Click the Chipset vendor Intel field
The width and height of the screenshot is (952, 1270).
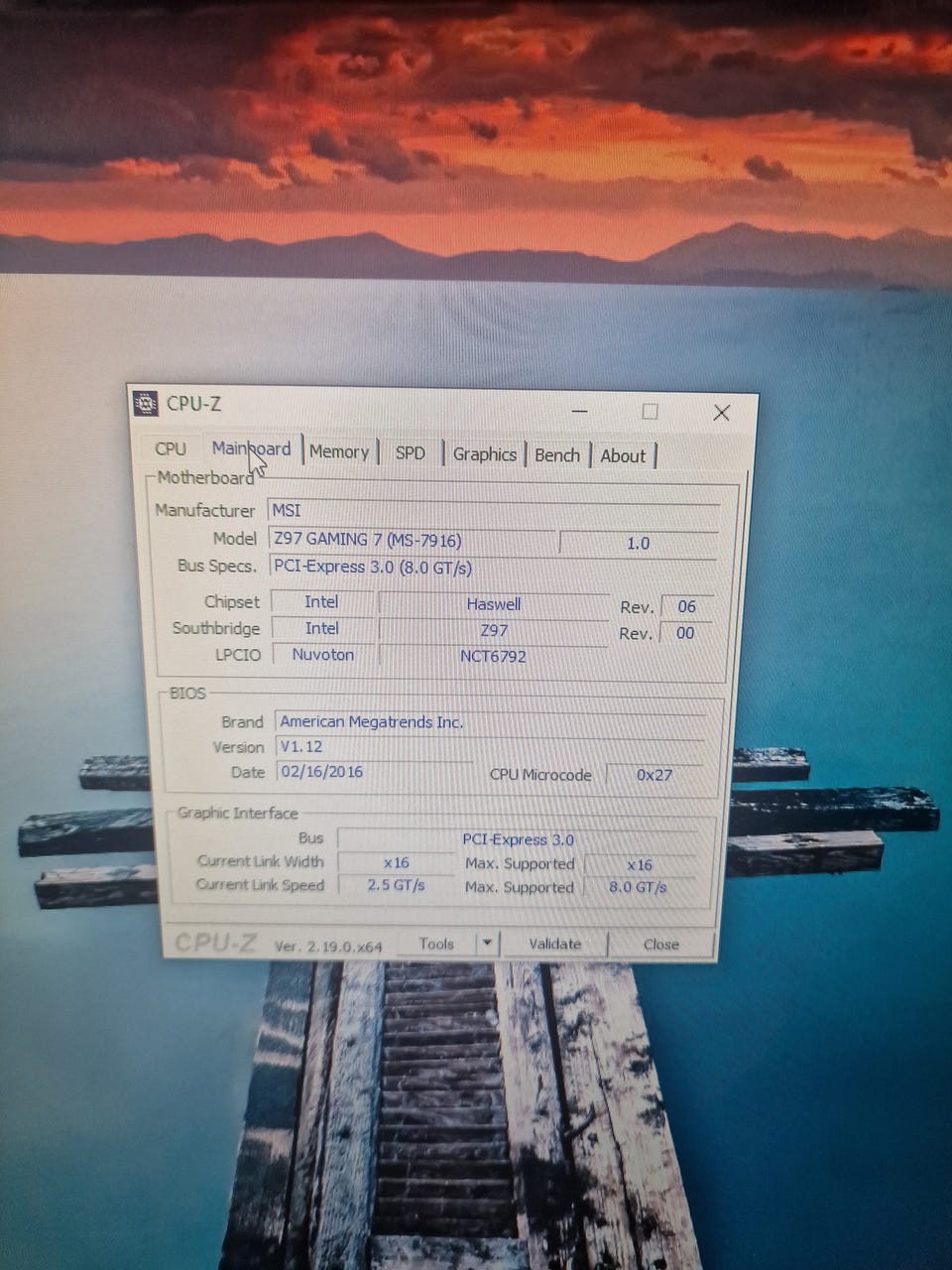point(322,602)
